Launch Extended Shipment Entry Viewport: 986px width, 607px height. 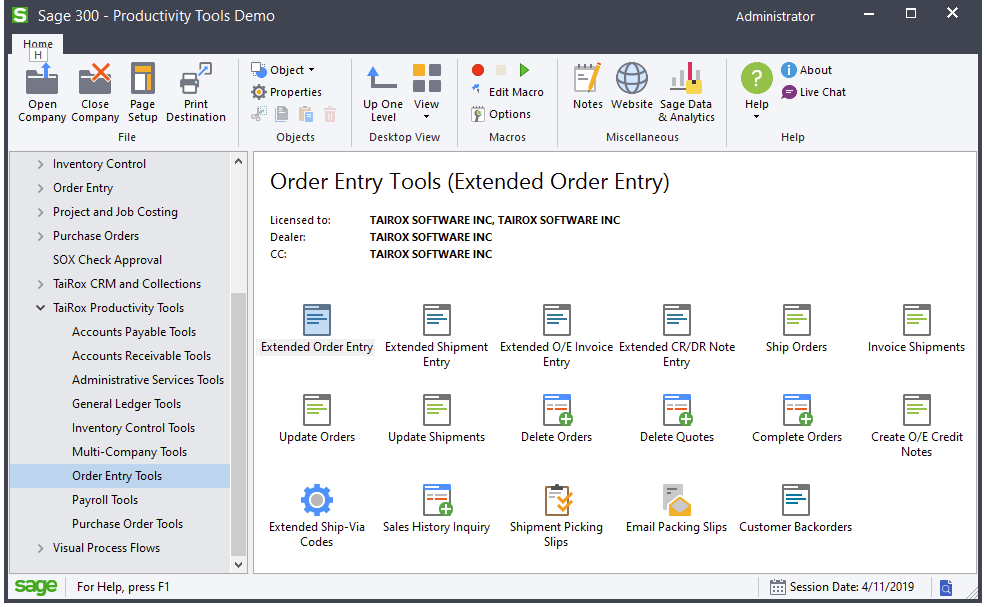point(436,320)
